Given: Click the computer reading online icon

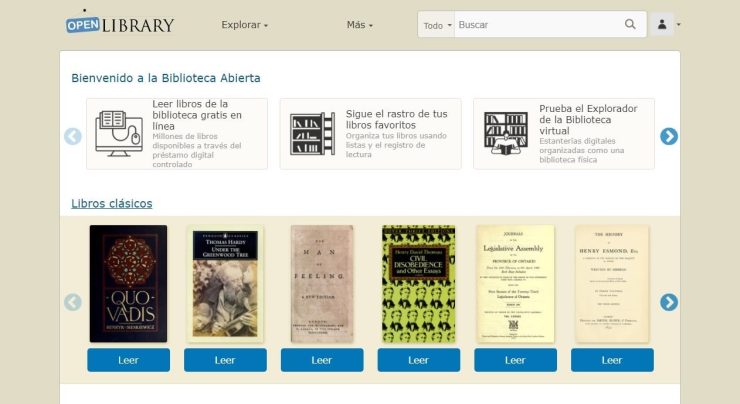Looking at the screenshot, I should click(x=119, y=134).
